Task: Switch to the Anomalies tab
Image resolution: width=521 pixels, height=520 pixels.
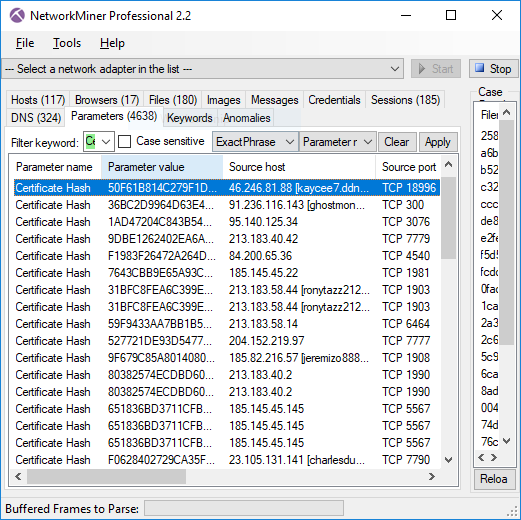Action: (246, 118)
